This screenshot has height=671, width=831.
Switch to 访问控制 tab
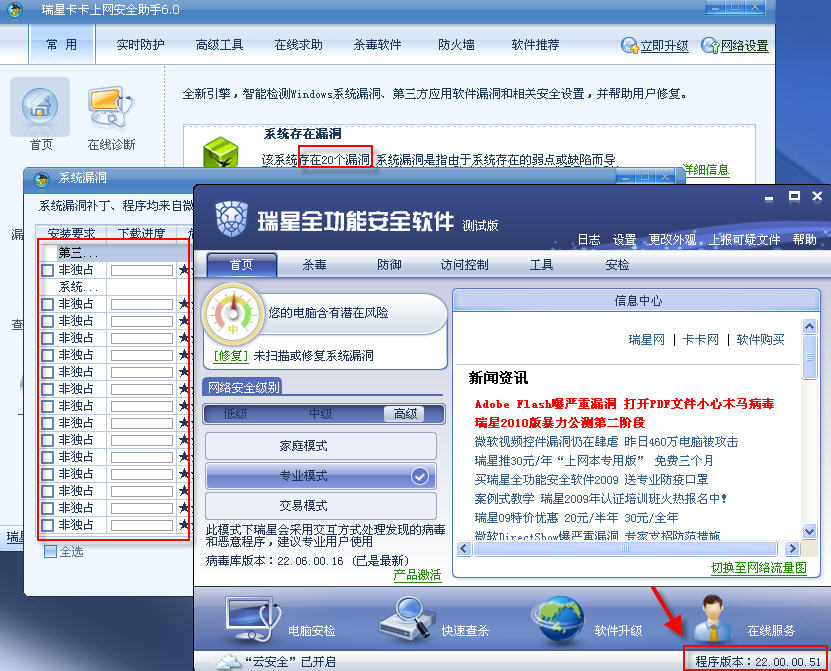(464, 264)
